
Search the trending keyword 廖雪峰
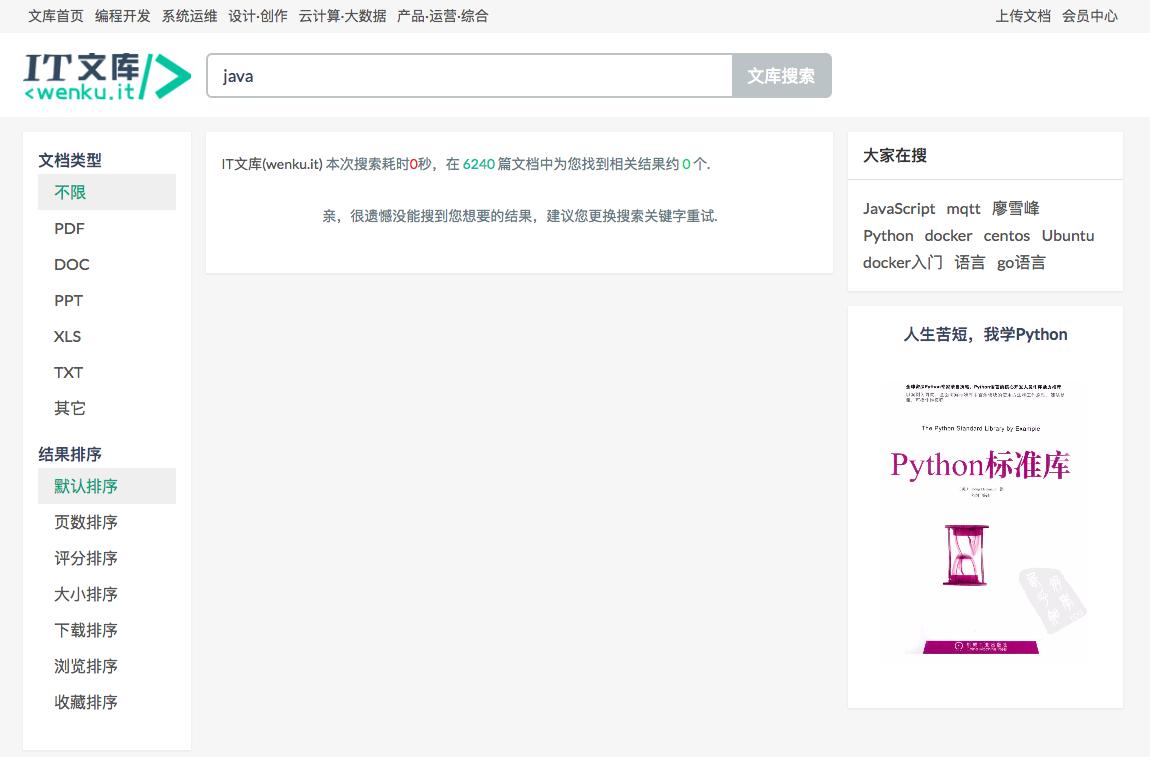1014,208
